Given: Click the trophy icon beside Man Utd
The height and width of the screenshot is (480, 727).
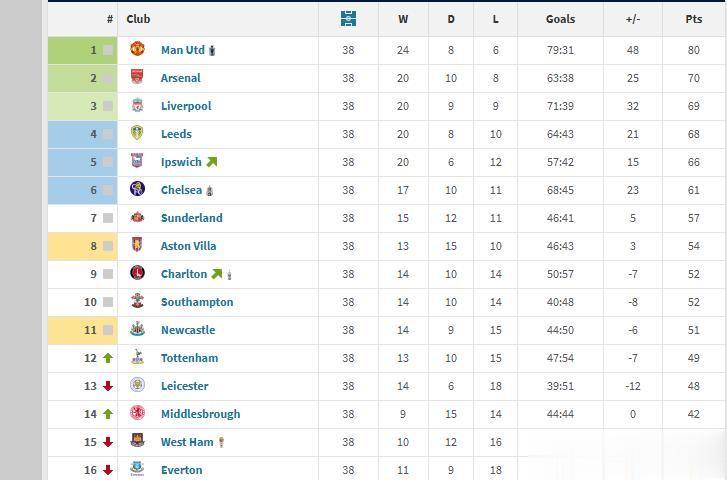Looking at the screenshot, I should pos(212,50).
